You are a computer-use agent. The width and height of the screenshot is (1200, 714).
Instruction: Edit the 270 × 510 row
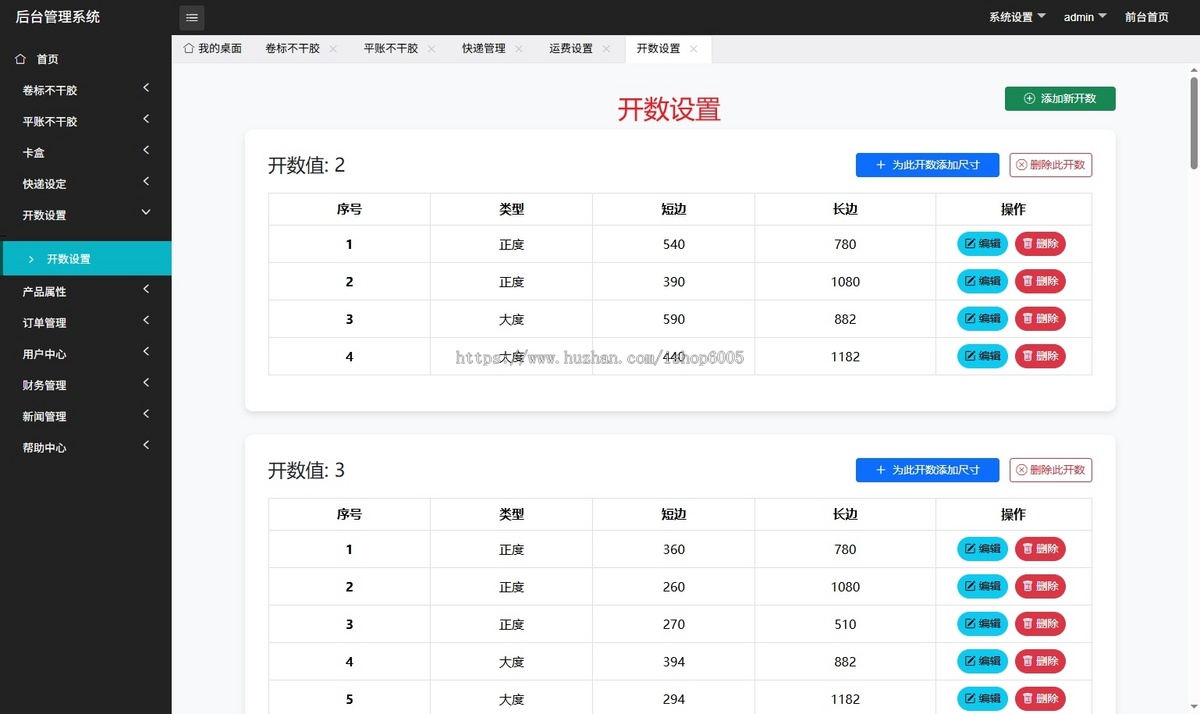983,624
